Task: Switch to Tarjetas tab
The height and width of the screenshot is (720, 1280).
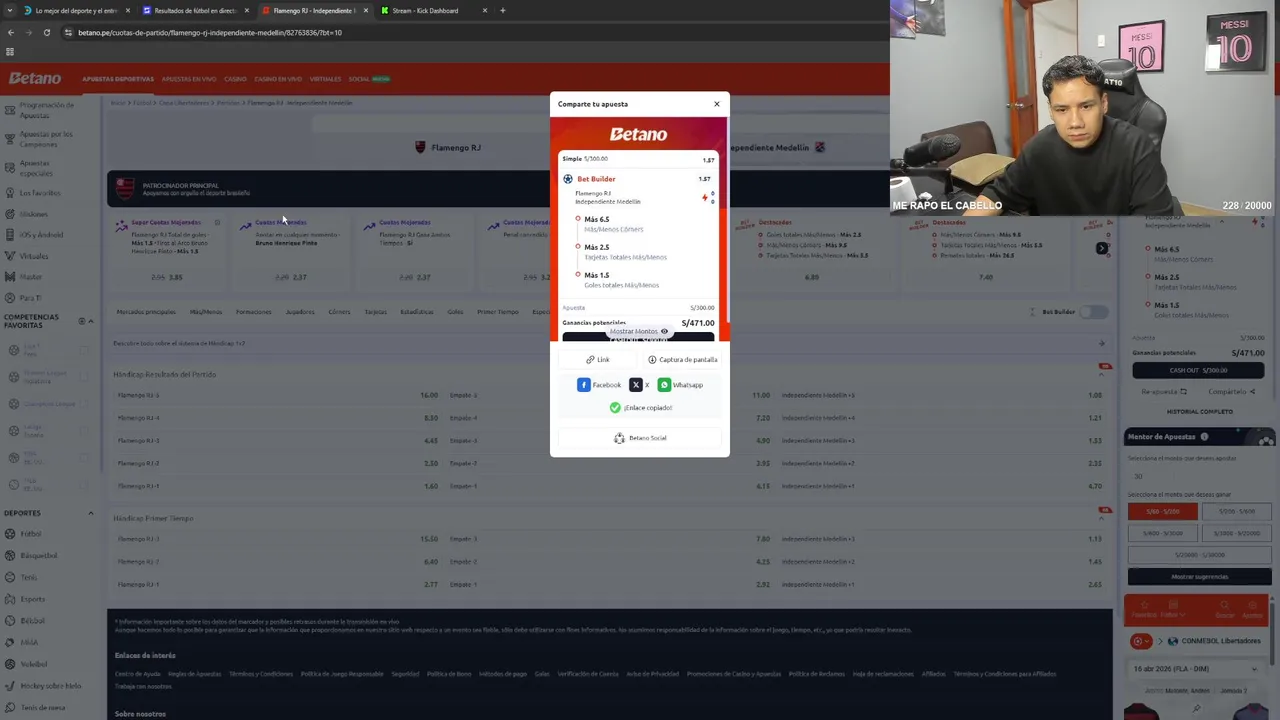Action: [x=375, y=312]
